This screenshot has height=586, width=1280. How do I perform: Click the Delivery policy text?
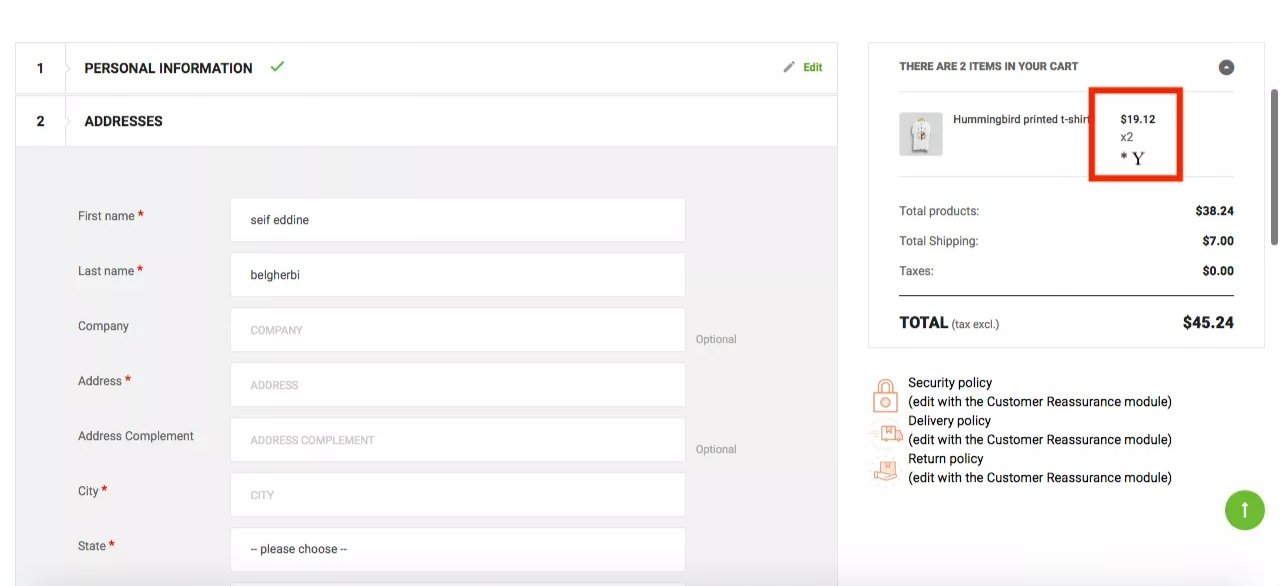click(949, 421)
